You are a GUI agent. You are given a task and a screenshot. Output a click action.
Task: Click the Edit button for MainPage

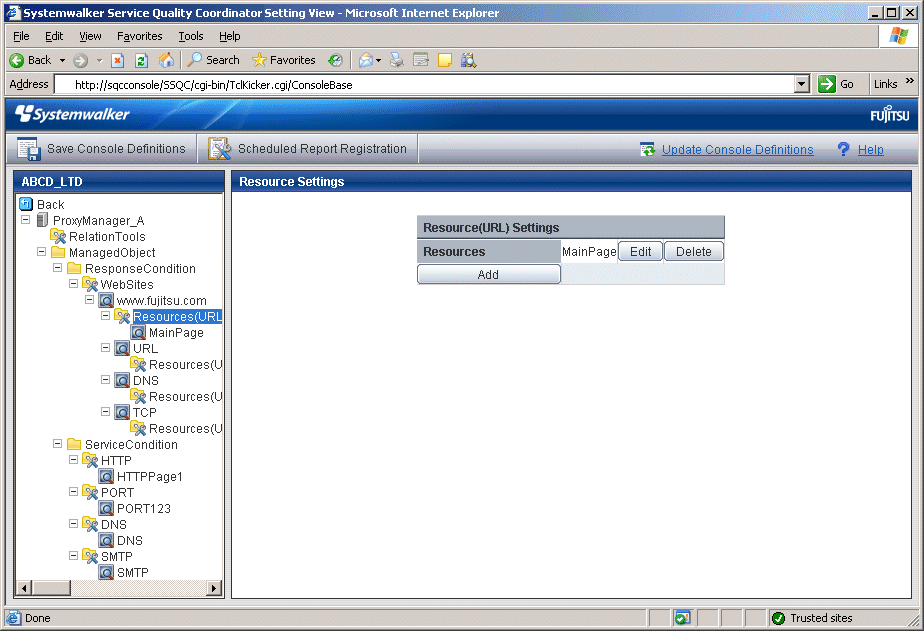coord(641,252)
